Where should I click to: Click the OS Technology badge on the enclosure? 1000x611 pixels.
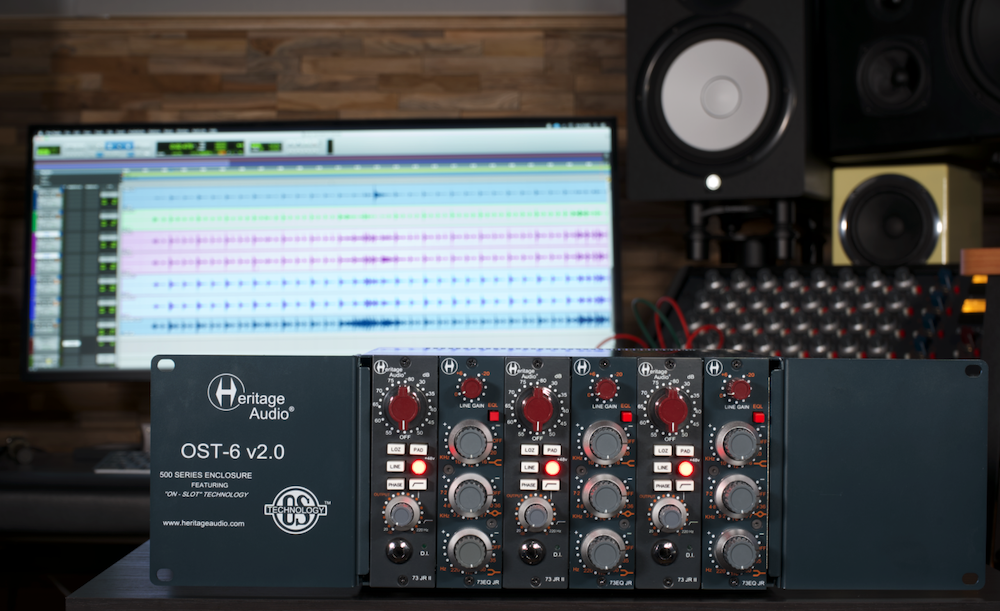pos(296,510)
